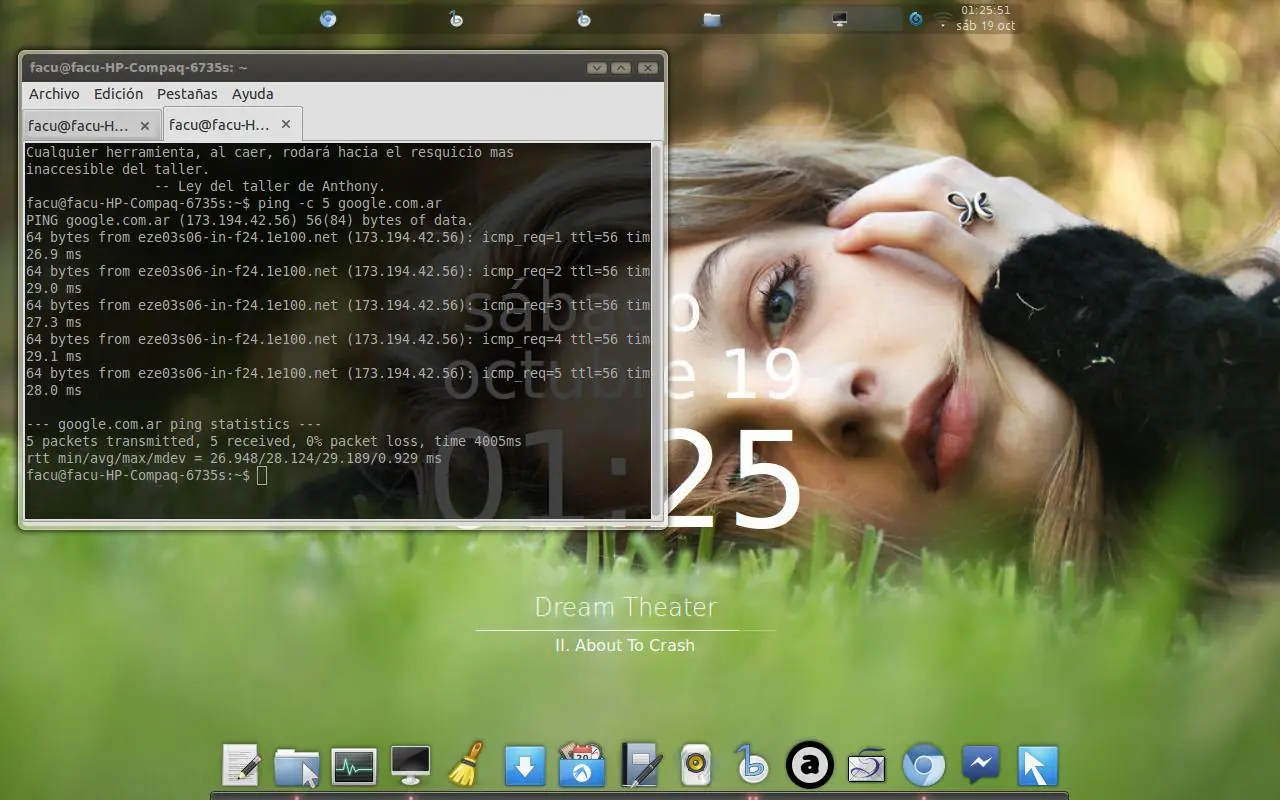The width and height of the screenshot is (1280, 800).
Task: Open the Edición menu
Action: pyautogui.click(x=118, y=94)
